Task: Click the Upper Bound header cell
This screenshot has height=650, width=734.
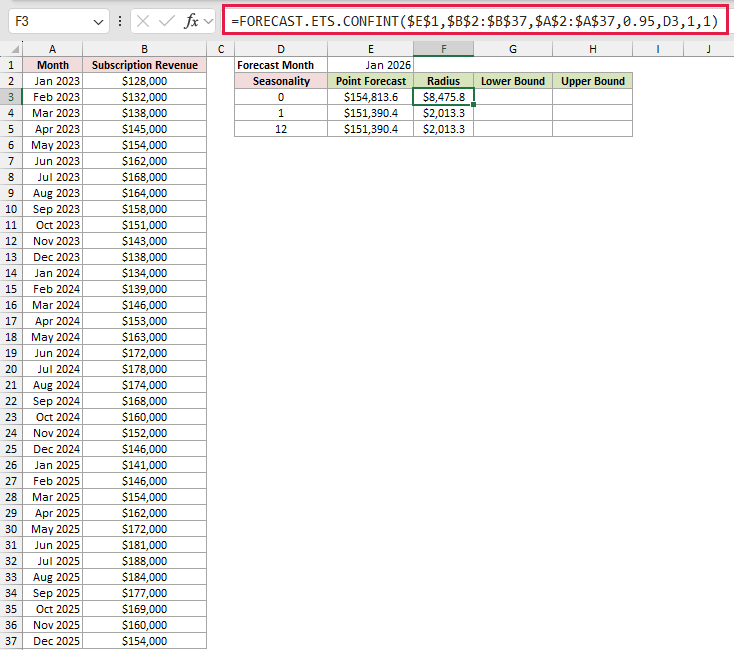Action: coord(593,81)
